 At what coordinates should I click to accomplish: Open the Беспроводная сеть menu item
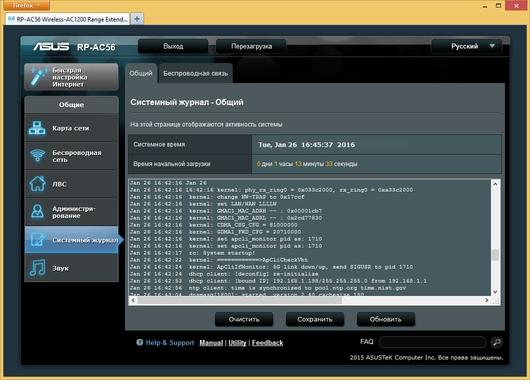(71, 156)
